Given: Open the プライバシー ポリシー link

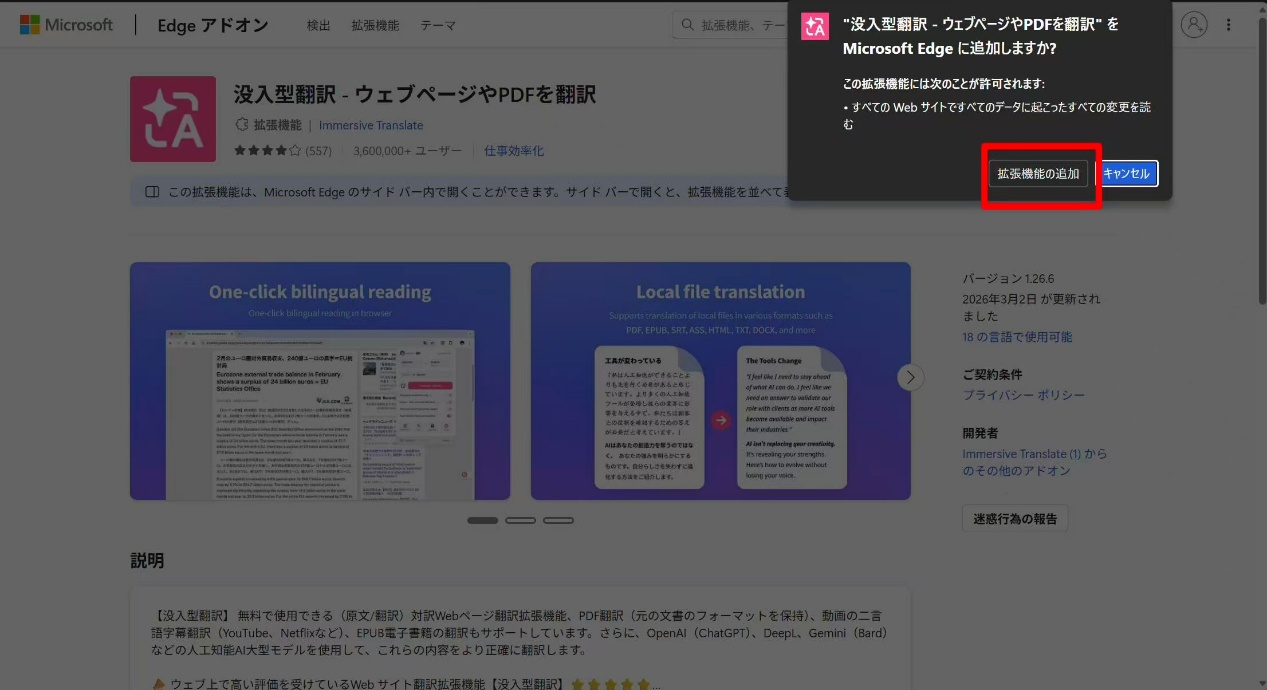Looking at the screenshot, I should point(1023,395).
